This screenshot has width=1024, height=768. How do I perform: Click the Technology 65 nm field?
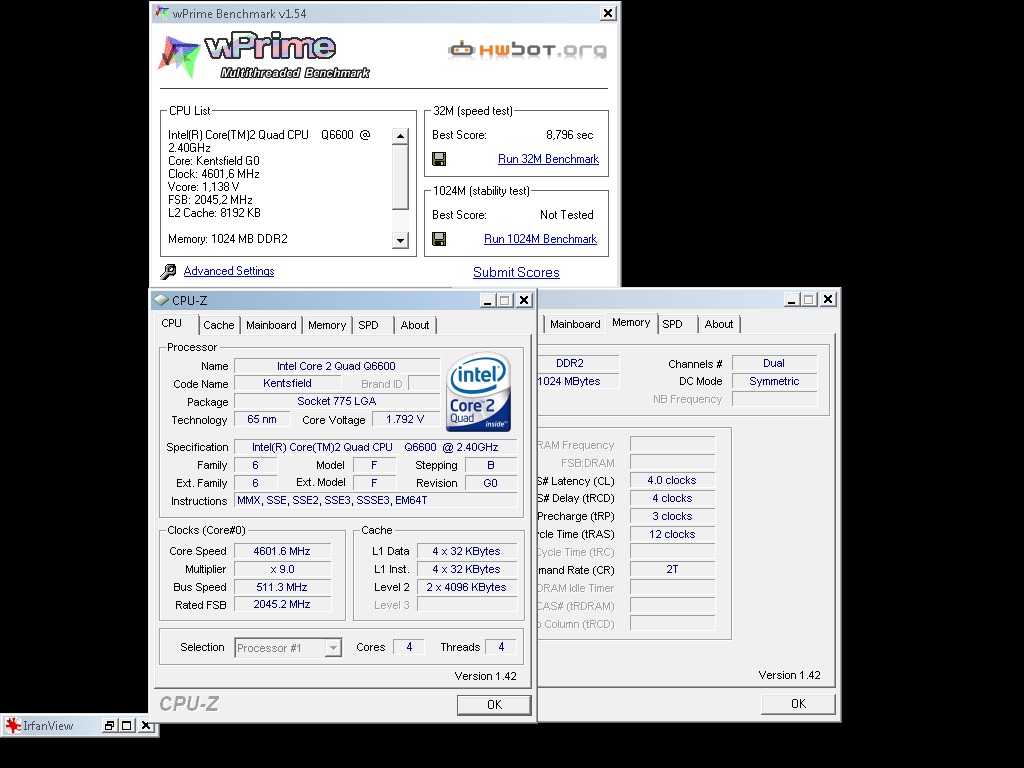click(x=262, y=419)
